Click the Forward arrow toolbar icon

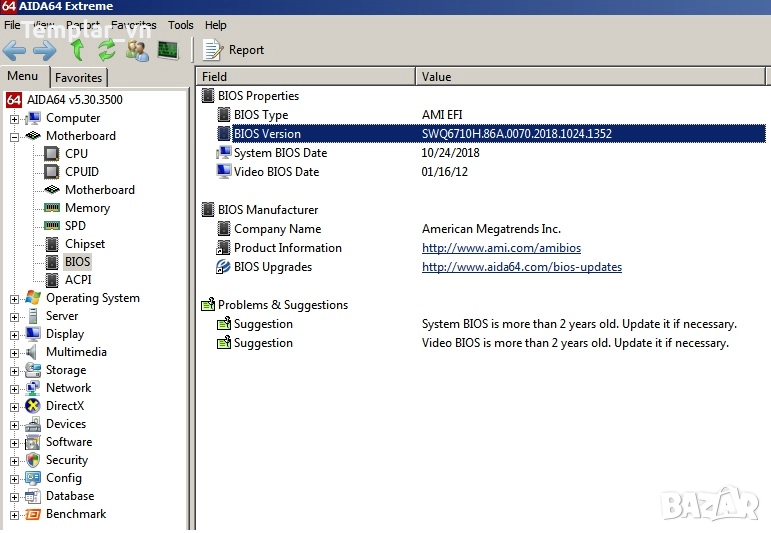[45, 50]
